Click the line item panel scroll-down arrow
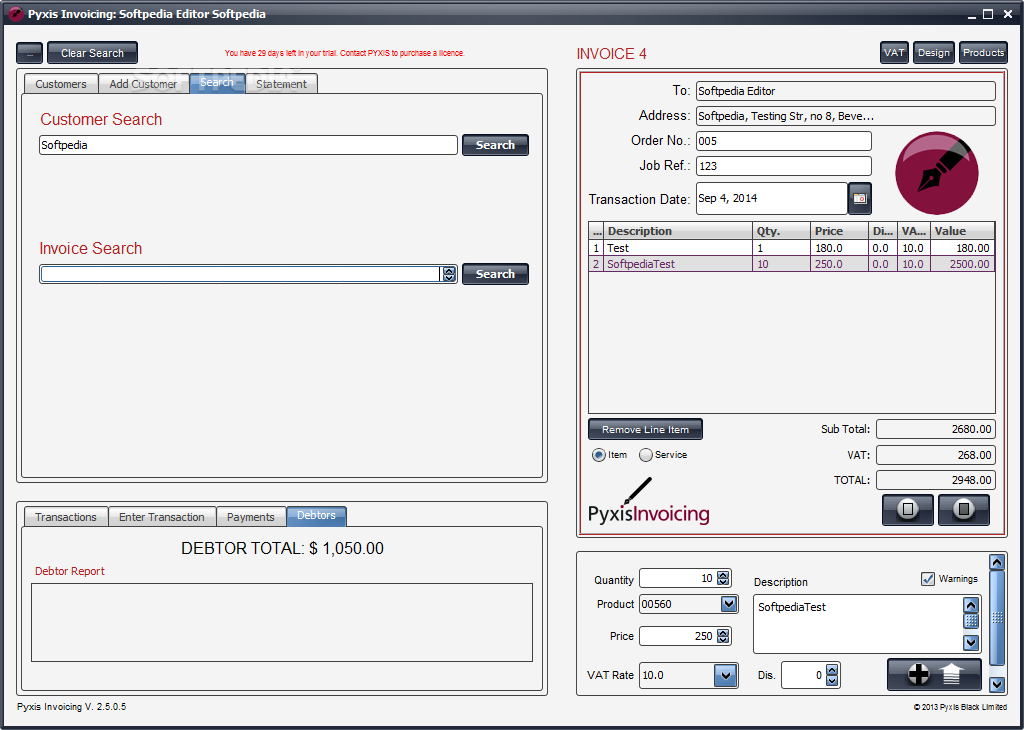Viewport: 1024px width, 730px height. [997, 684]
